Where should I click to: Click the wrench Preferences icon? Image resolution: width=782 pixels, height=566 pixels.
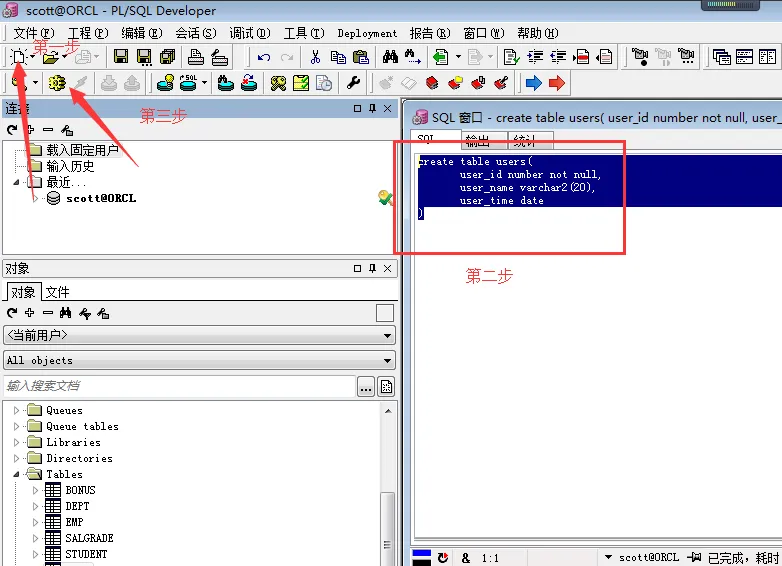[354, 83]
